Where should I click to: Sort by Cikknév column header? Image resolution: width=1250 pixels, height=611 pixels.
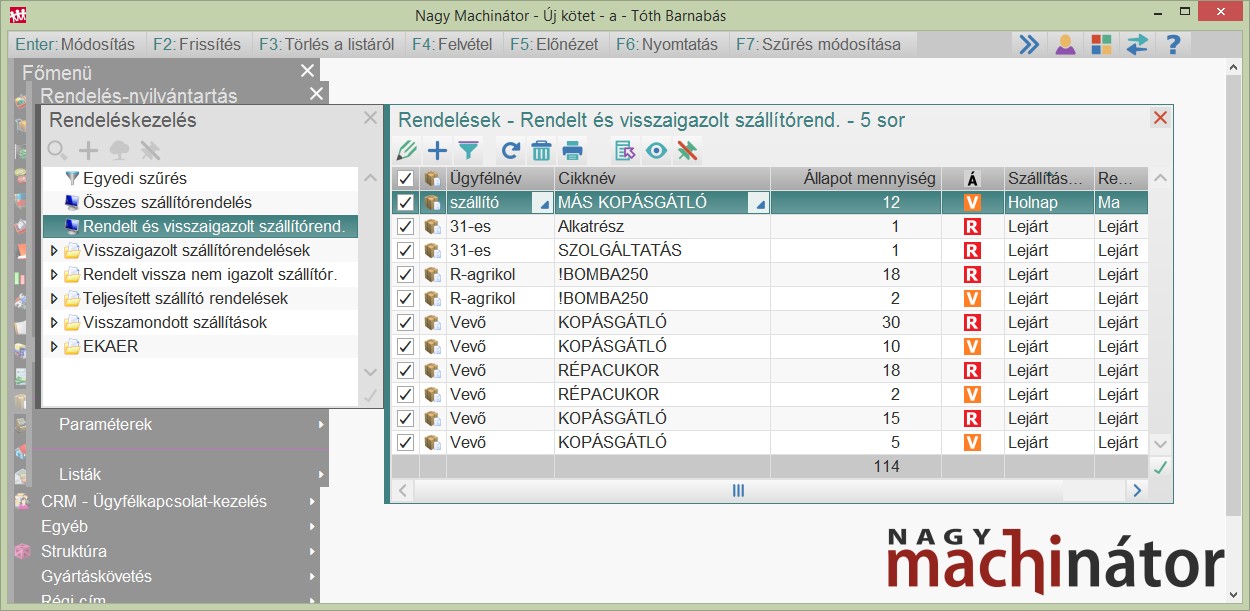click(x=662, y=179)
